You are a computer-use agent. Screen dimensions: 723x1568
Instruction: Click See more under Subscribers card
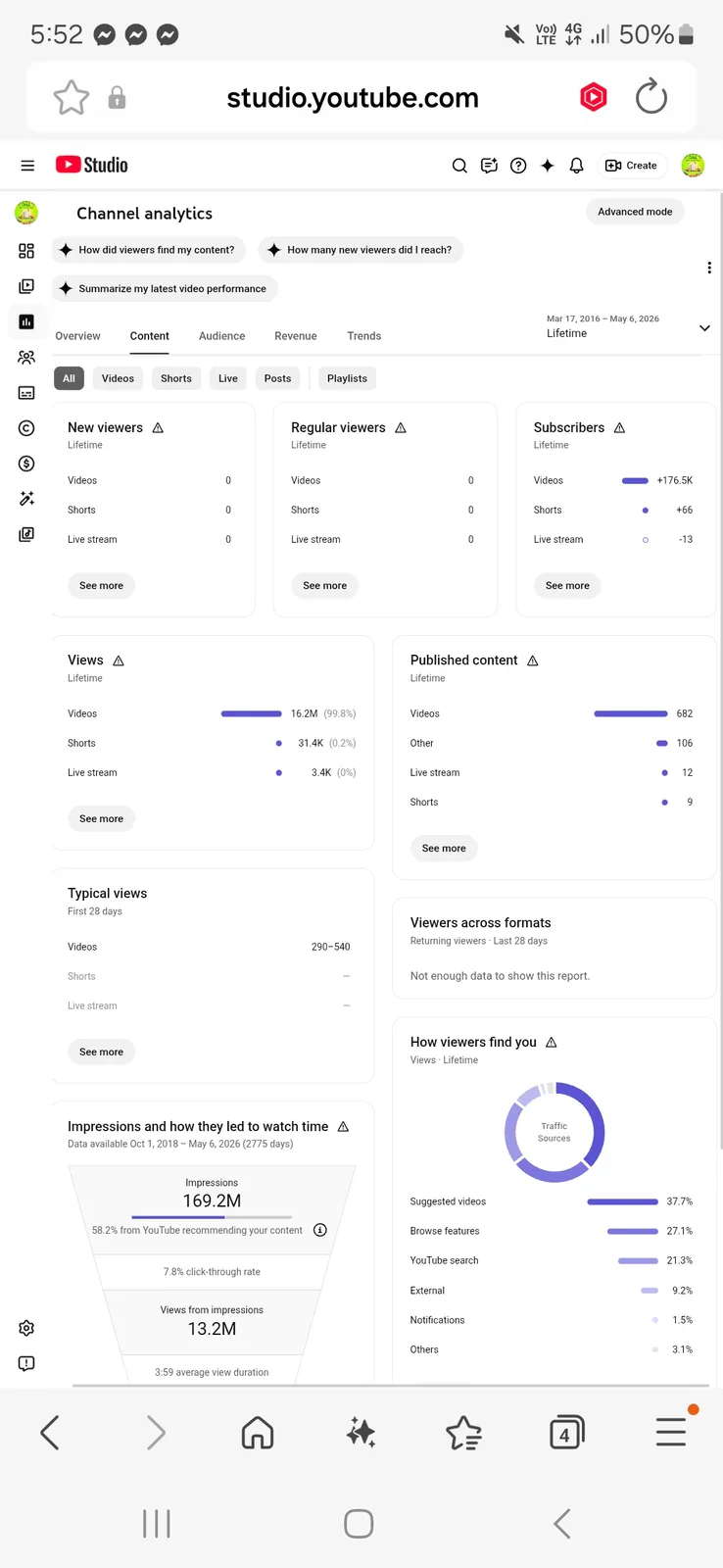pos(567,585)
